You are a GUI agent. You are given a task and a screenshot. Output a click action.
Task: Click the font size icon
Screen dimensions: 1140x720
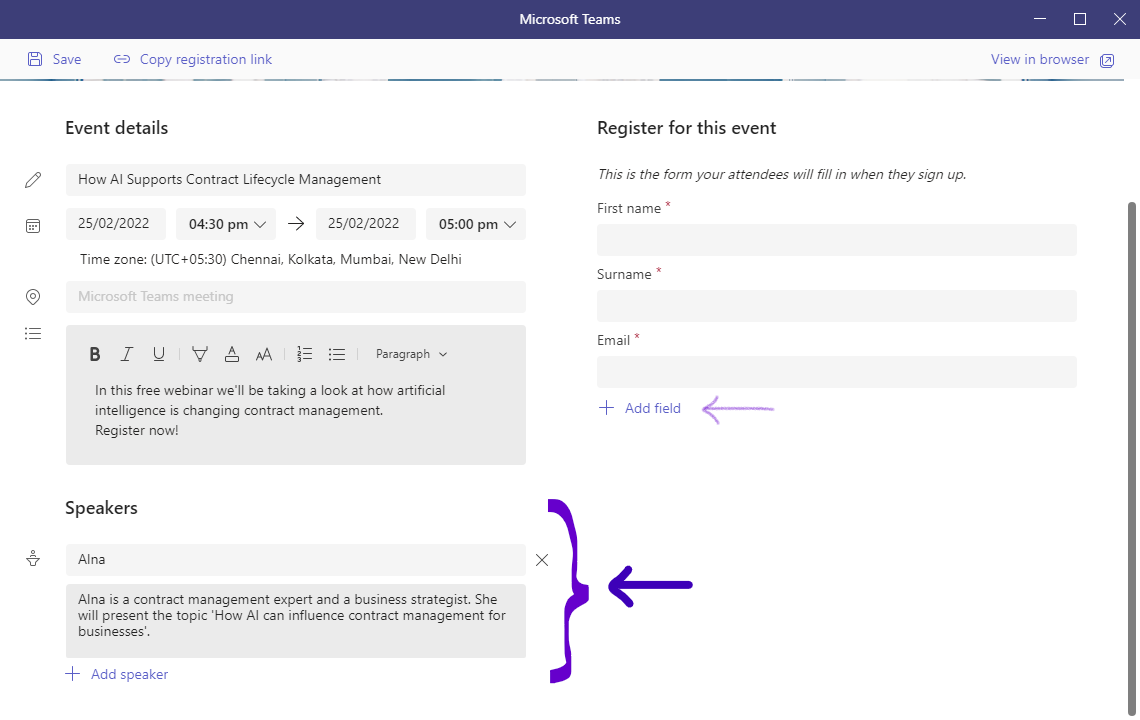click(x=264, y=353)
